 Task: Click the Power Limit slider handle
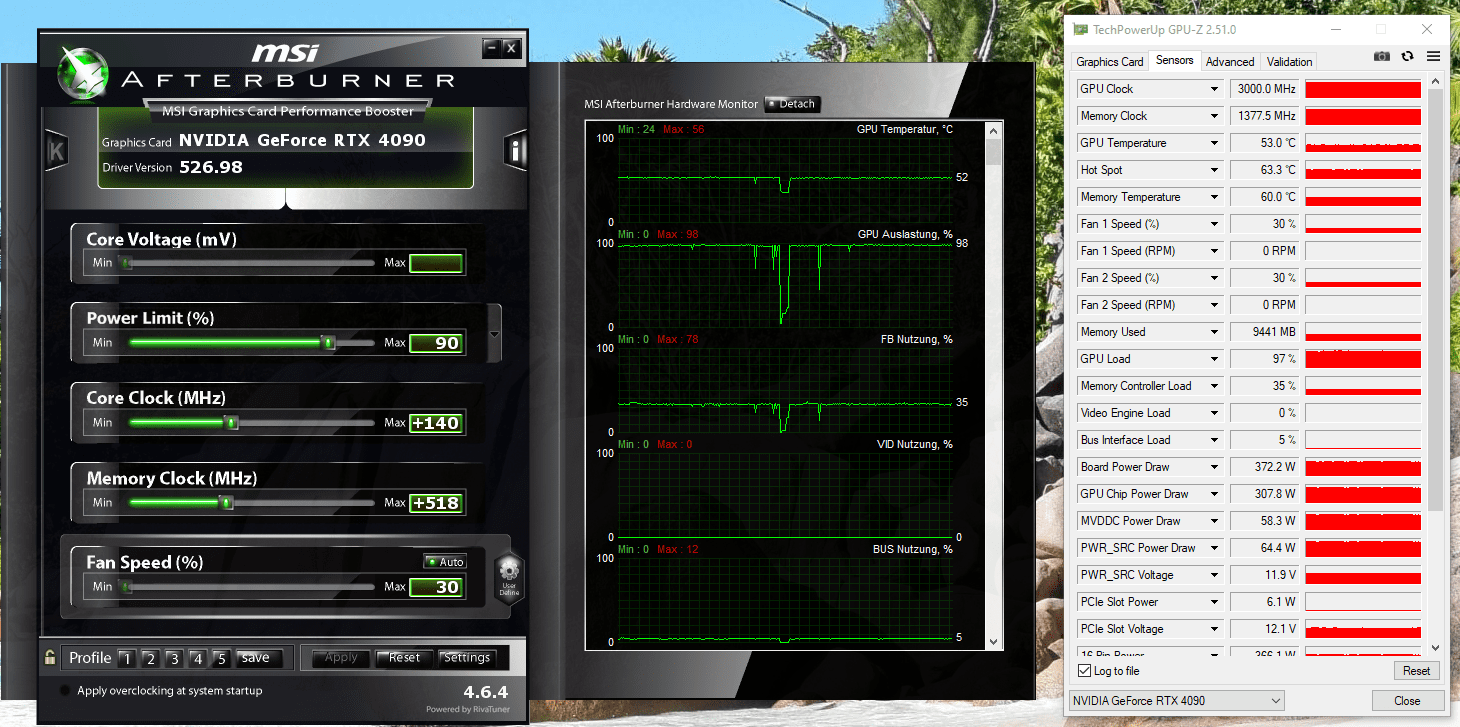328,343
